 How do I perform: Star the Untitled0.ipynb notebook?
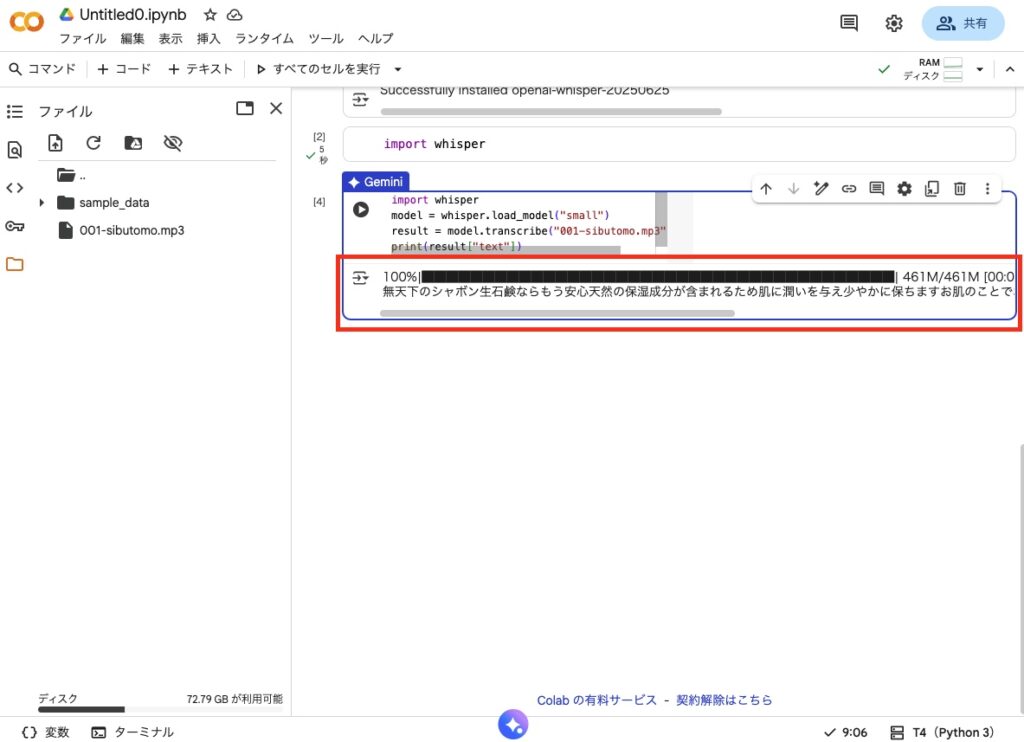(x=210, y=15)
